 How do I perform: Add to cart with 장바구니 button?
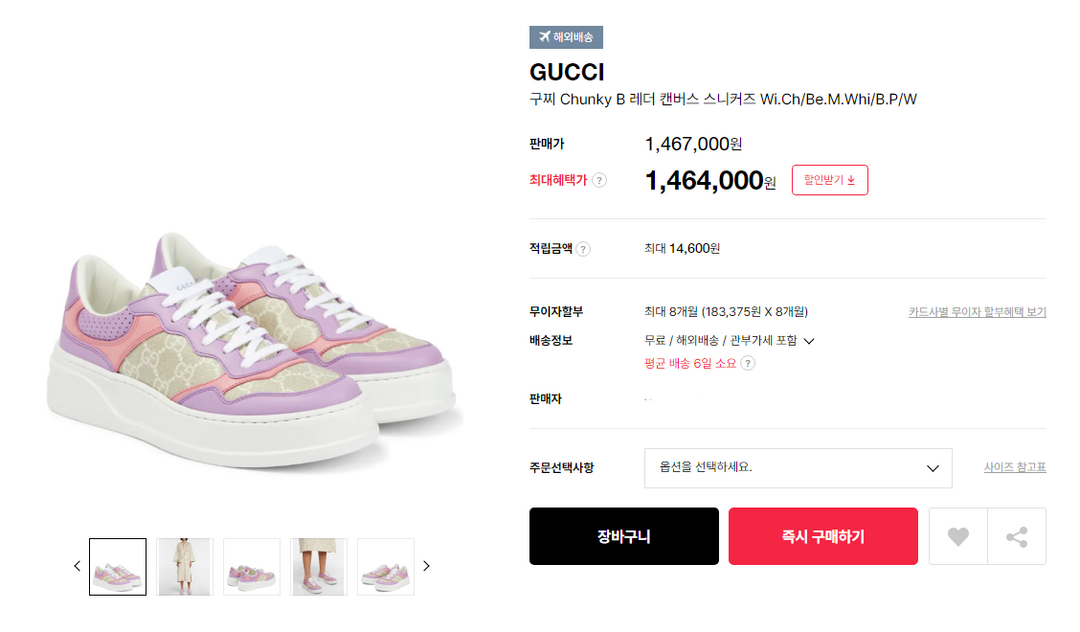[x=624, y=537]
